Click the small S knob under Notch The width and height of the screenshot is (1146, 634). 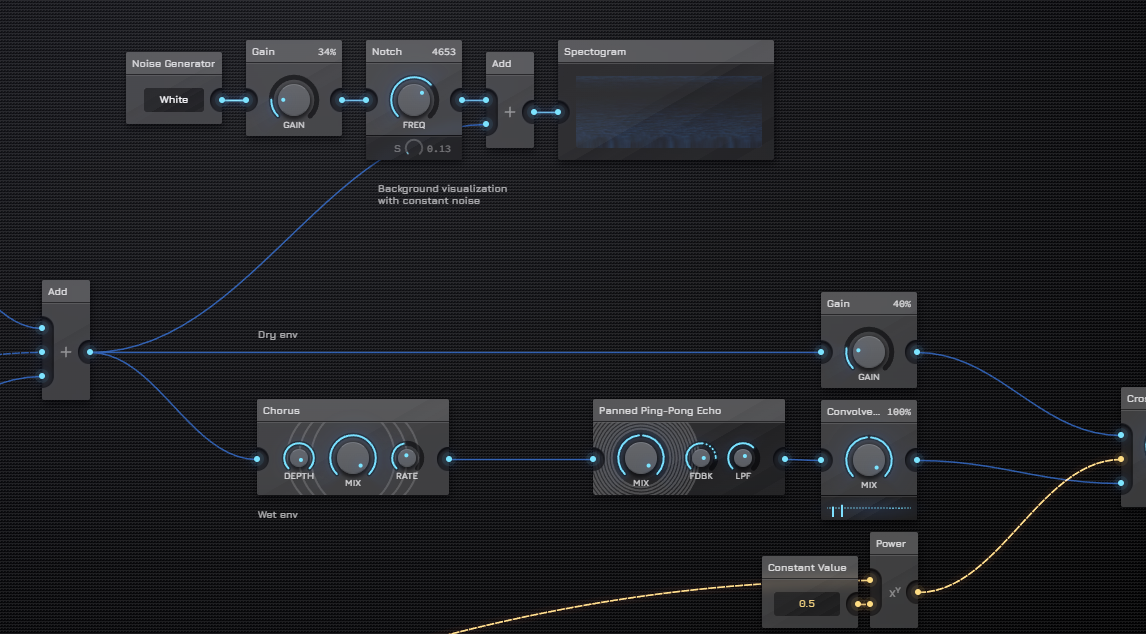413,149
